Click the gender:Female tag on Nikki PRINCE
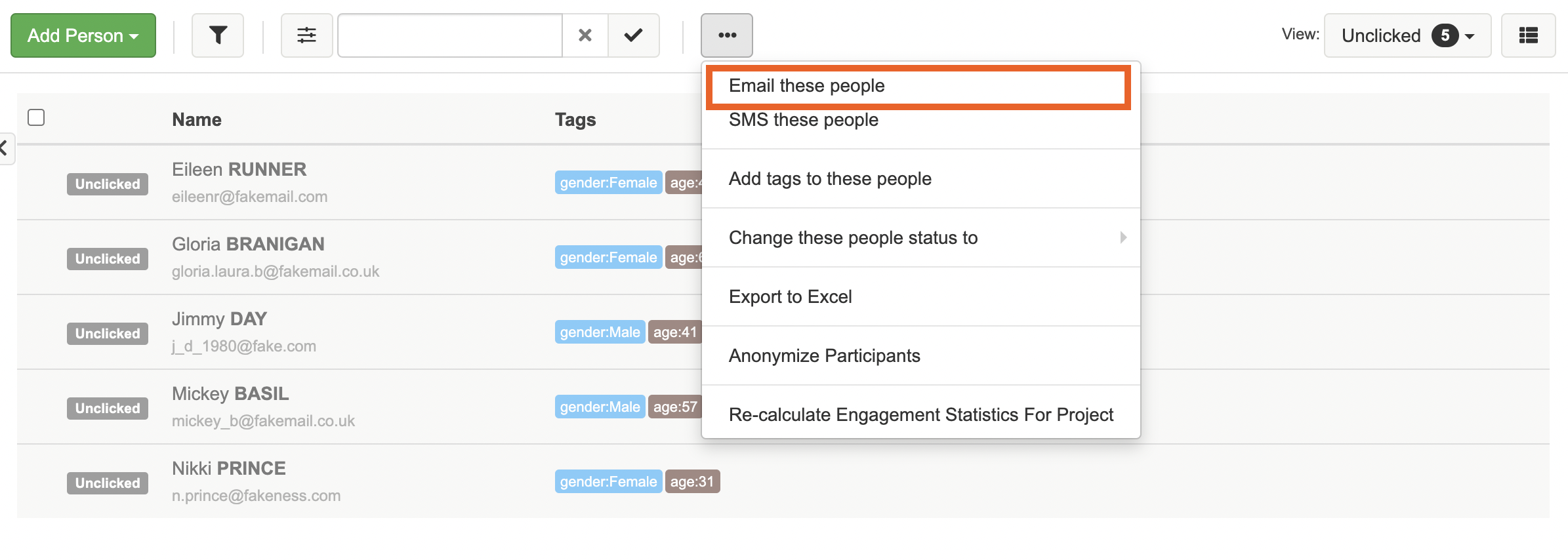This screenshot has width=1568, height=560. [608, 481]
